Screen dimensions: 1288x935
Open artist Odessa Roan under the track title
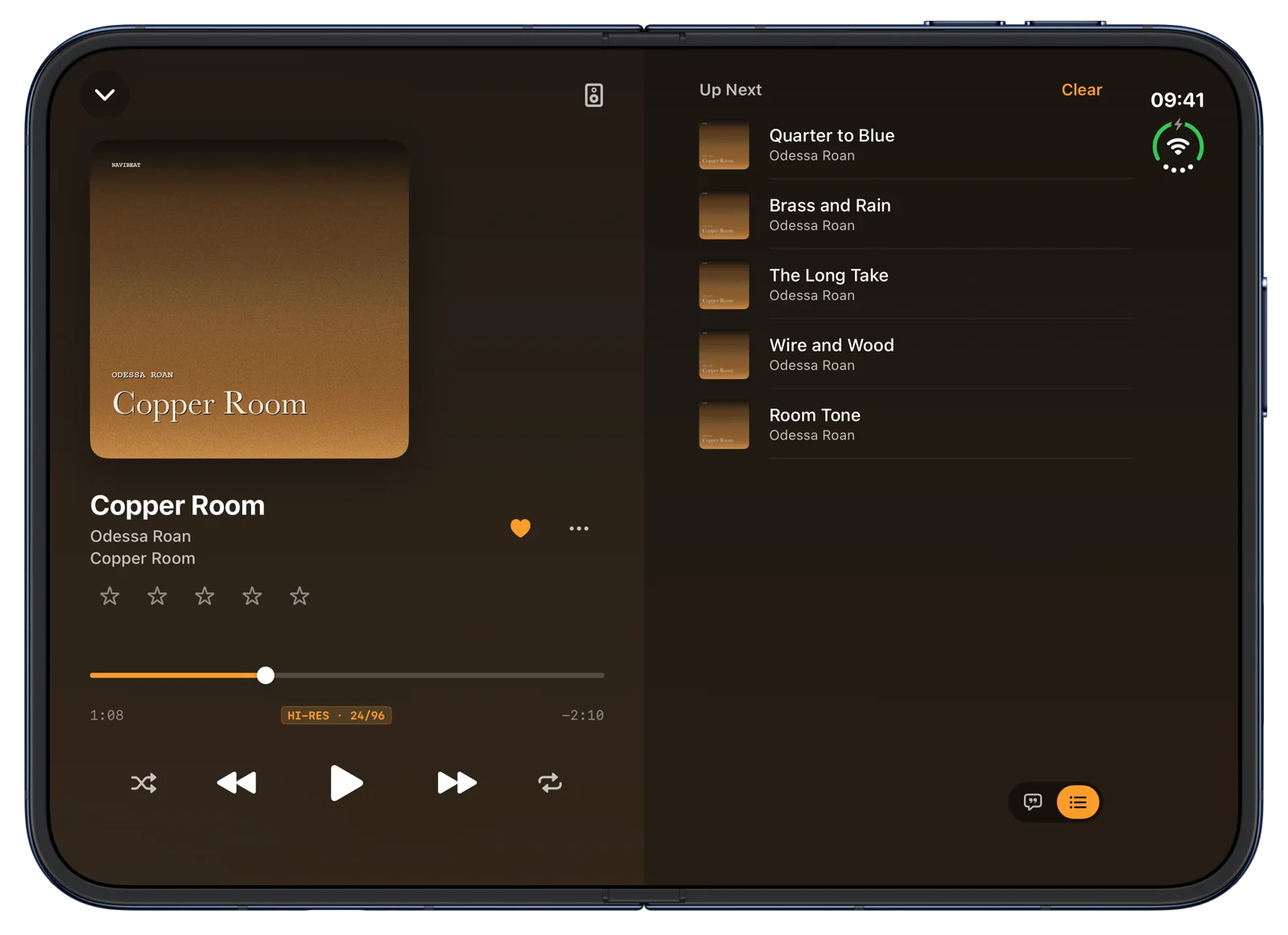[141, 536]
